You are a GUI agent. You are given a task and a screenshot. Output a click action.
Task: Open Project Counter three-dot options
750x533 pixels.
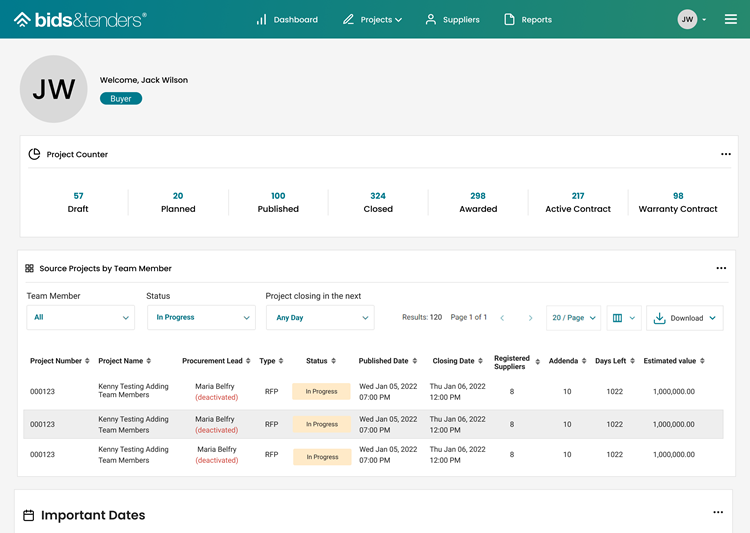pos(726,154)
